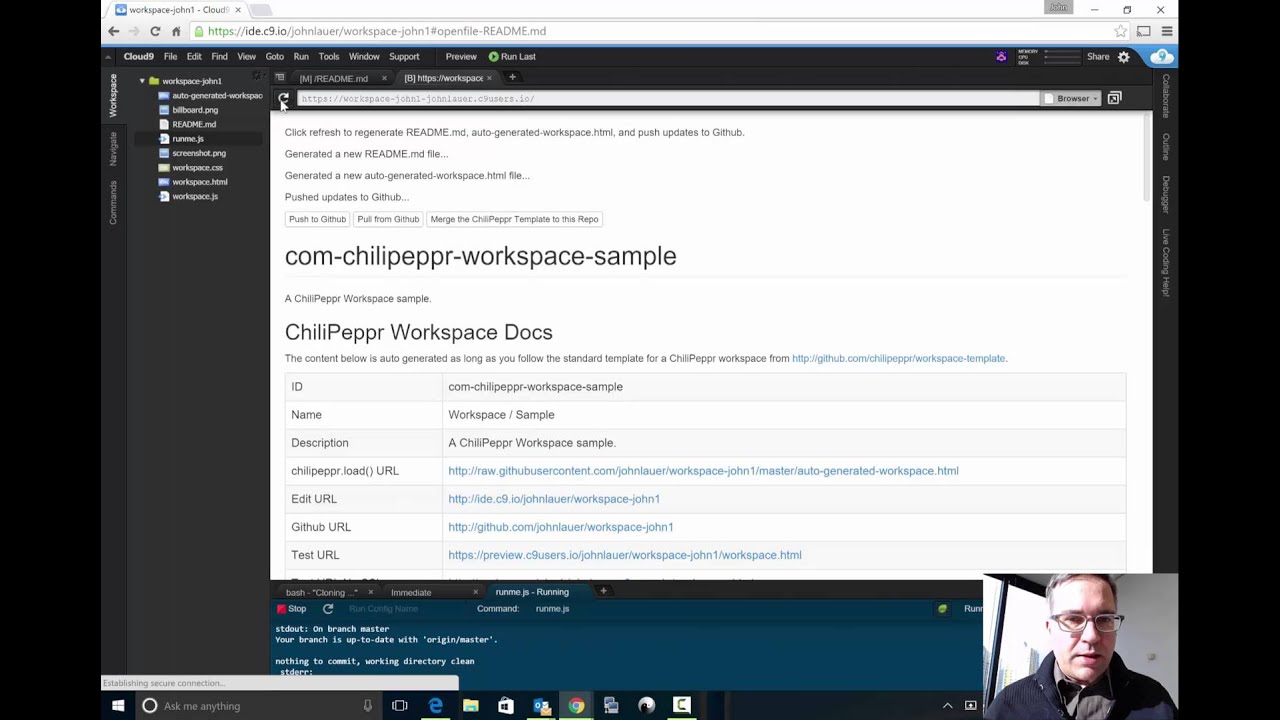Click the Cloud9 cloud logo icon
Screen dimensions: 1280x720
point(1161,57)
